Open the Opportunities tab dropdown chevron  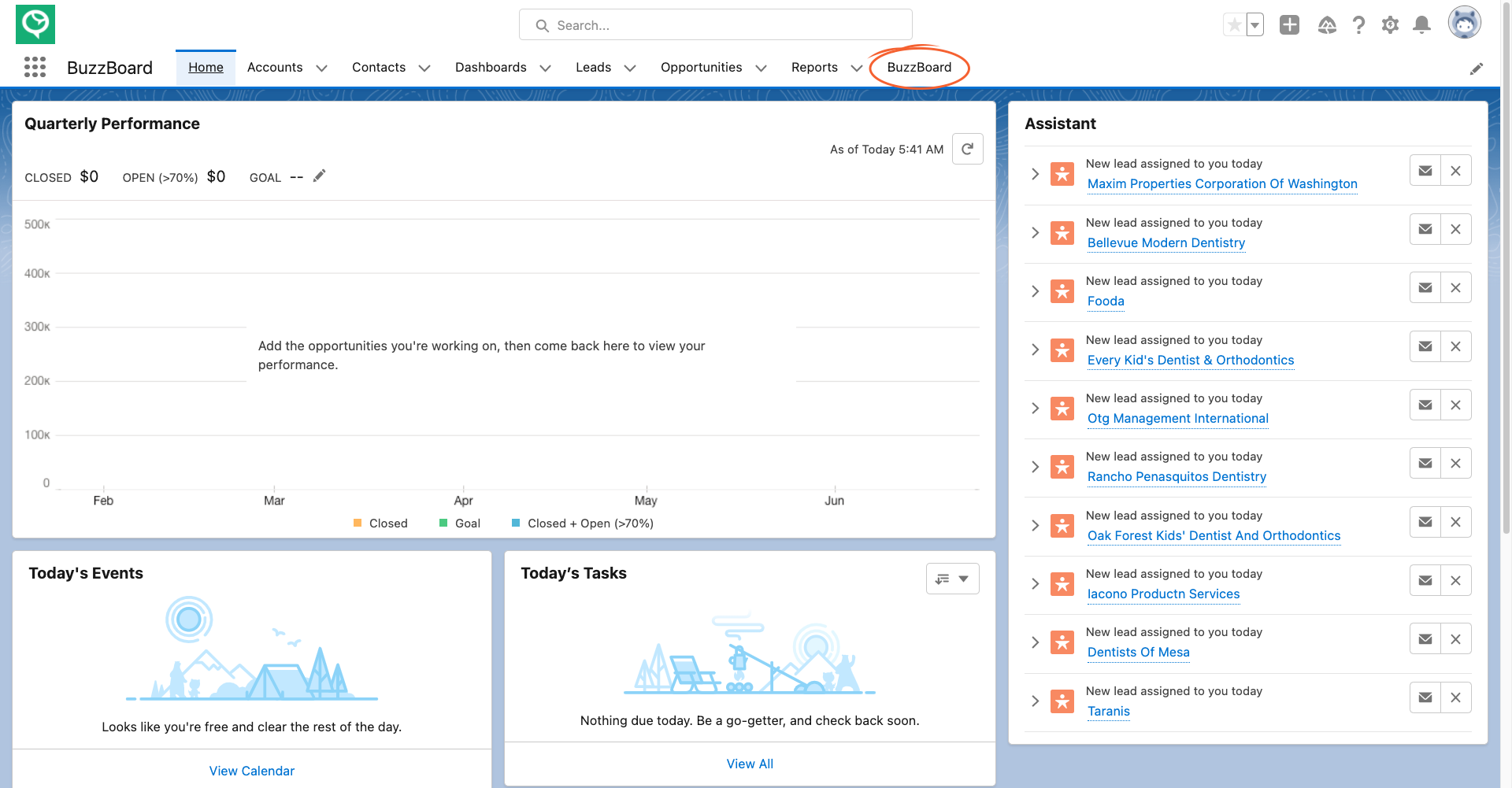click(761, 68)
